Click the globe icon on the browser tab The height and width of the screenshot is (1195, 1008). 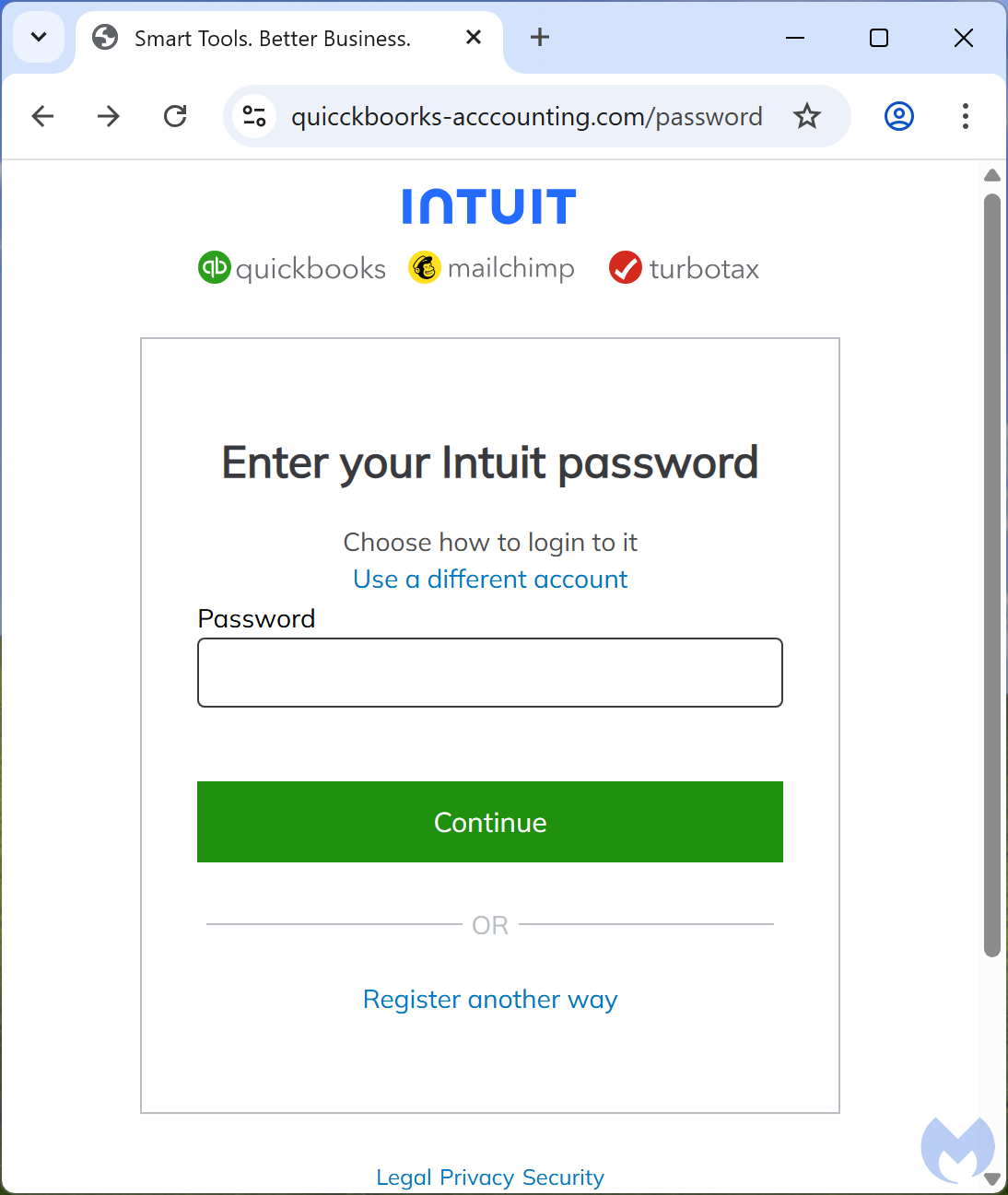click(x=103, y=38)
